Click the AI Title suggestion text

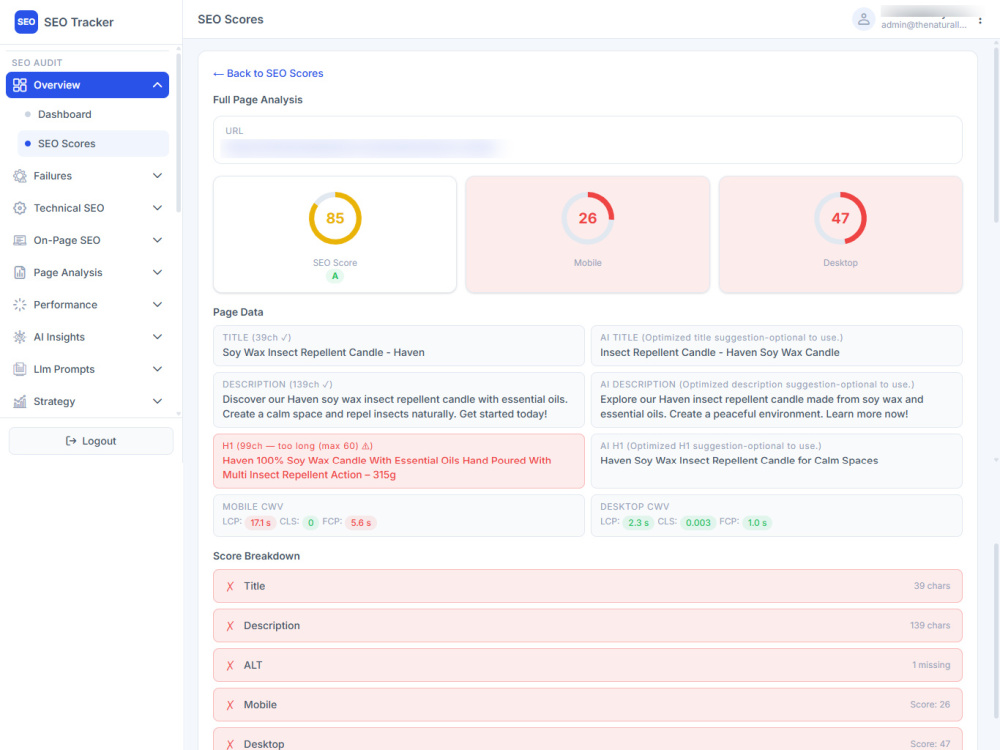(719, 353)
